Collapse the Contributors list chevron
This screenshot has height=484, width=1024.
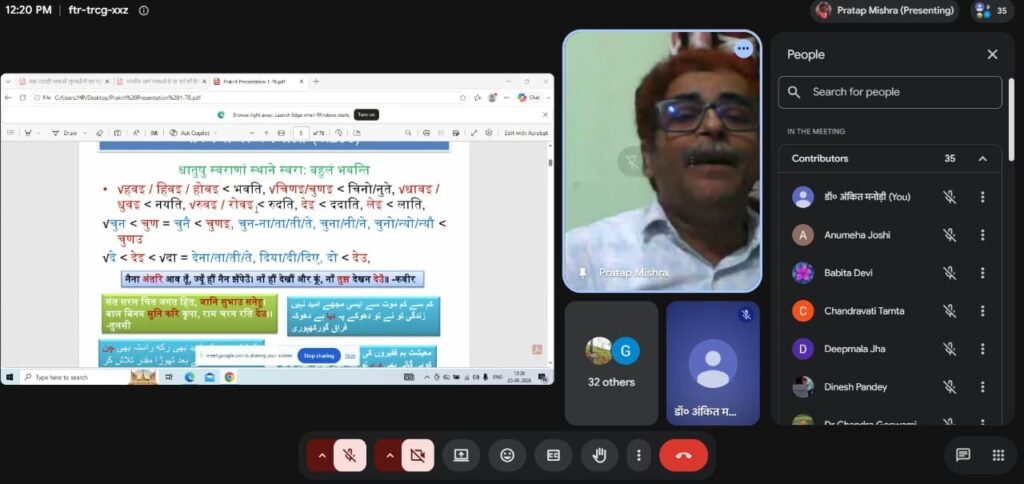click(982, 159)
